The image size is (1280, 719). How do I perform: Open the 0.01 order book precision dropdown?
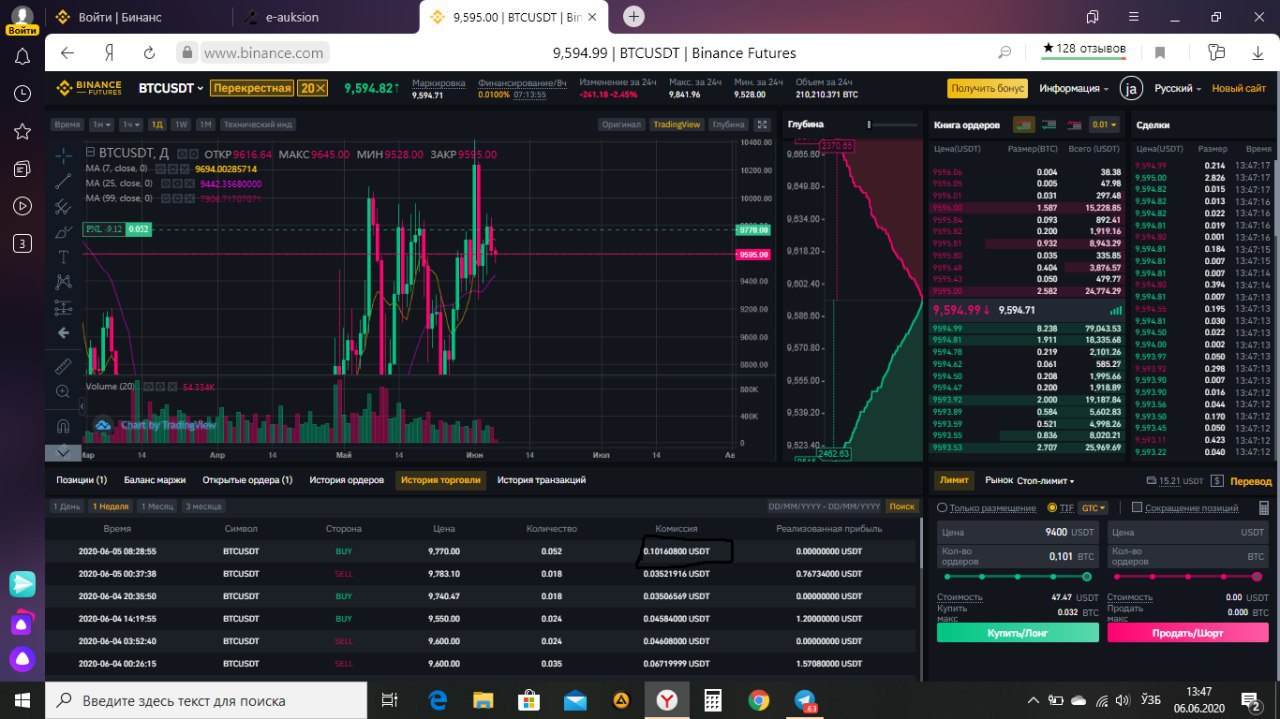1104,125
